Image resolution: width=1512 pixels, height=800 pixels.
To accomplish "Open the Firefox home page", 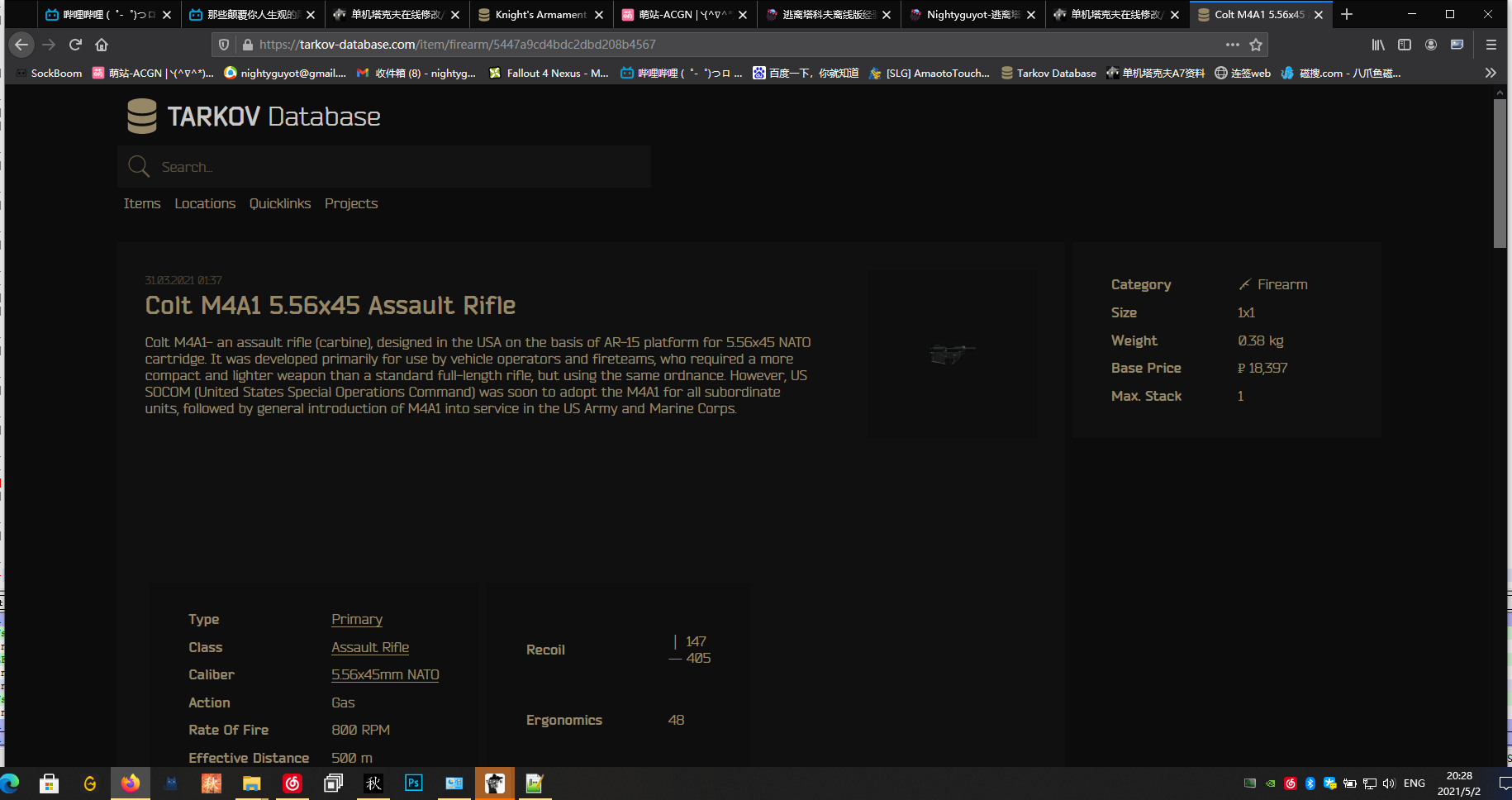I will click(102, 45).
